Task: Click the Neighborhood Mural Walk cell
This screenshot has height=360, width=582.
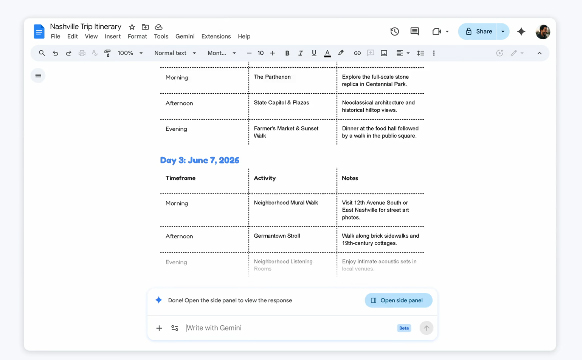Action: (x=286, y=203)
